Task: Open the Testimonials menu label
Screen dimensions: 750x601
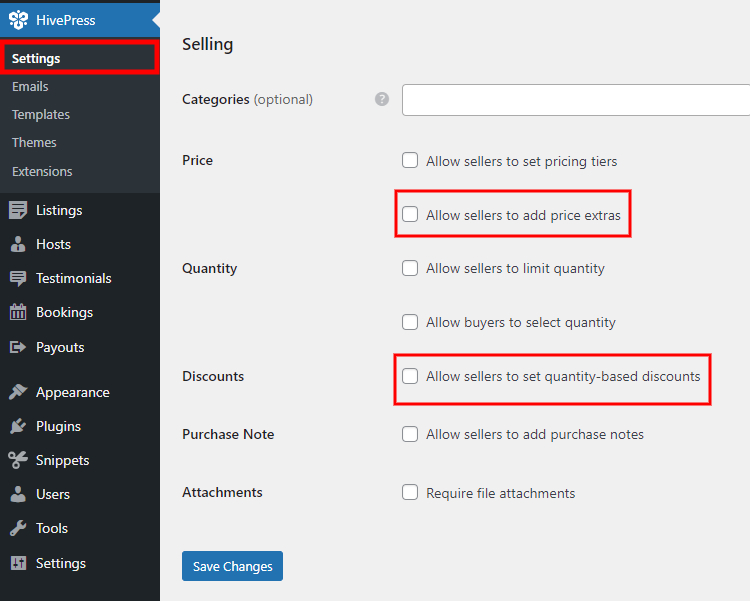Action: pyautogui.click(x=74, y=278)
